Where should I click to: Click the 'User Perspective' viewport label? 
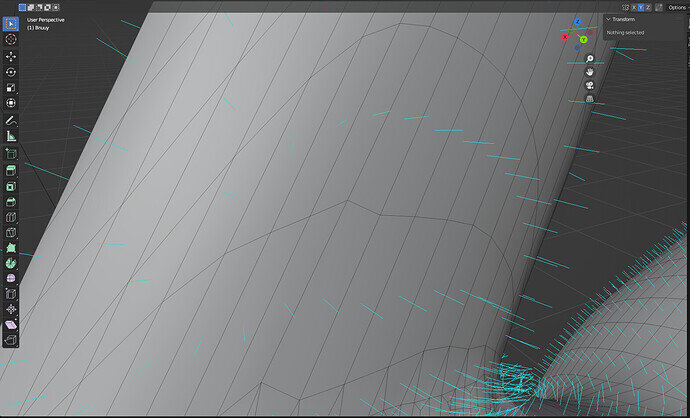[45, 20]
